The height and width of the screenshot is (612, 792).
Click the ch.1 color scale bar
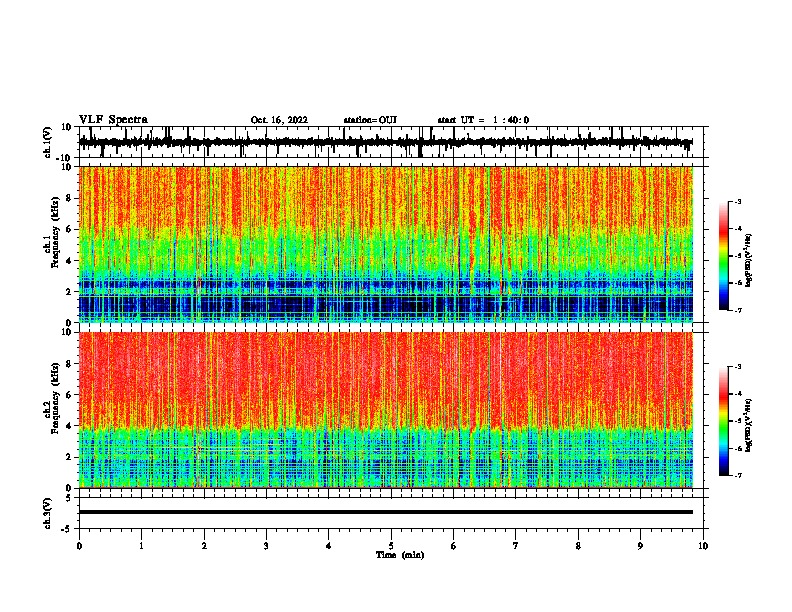(x=723, y=256)
